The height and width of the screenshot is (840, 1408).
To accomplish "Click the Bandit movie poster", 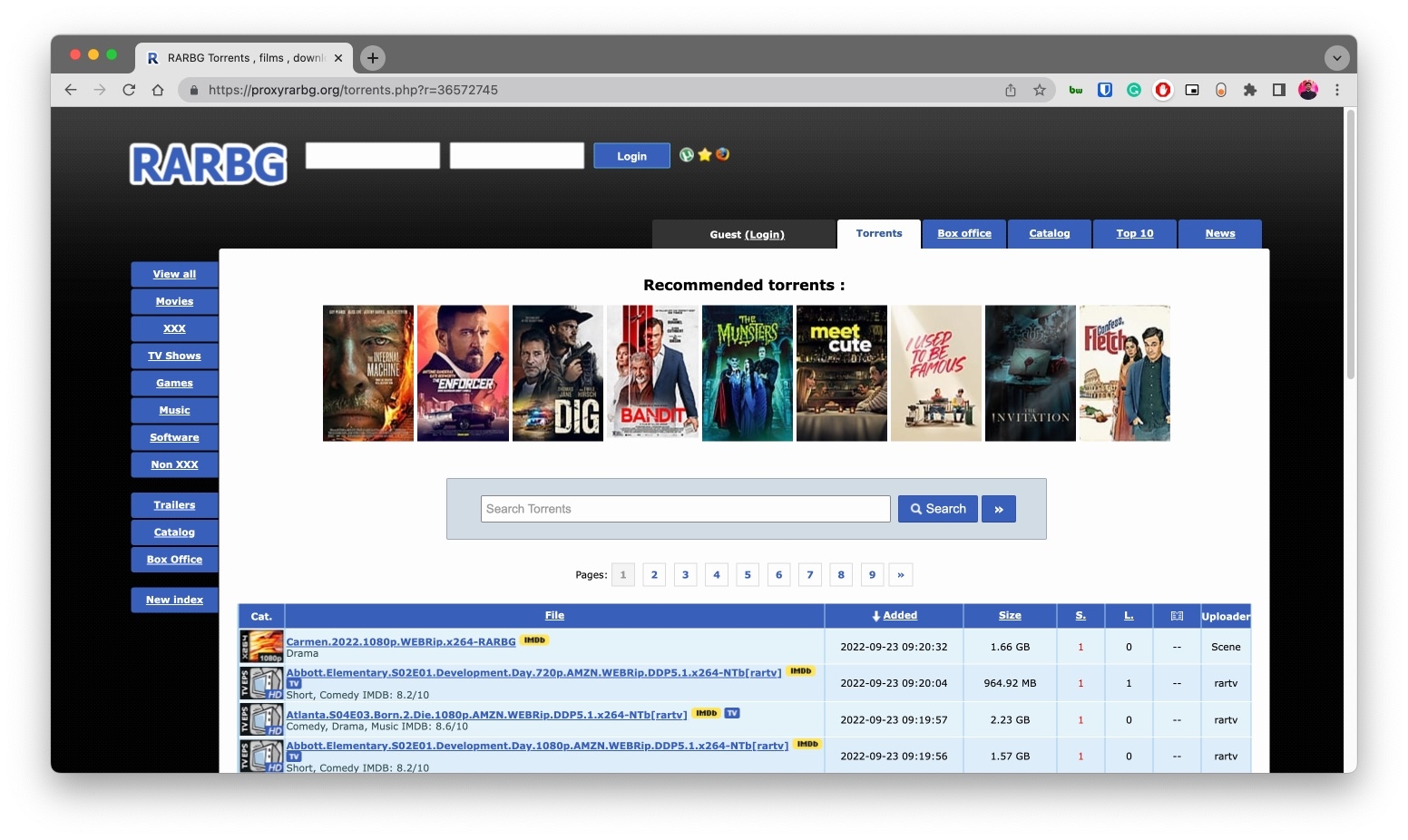I will click(x=652, y=373).
